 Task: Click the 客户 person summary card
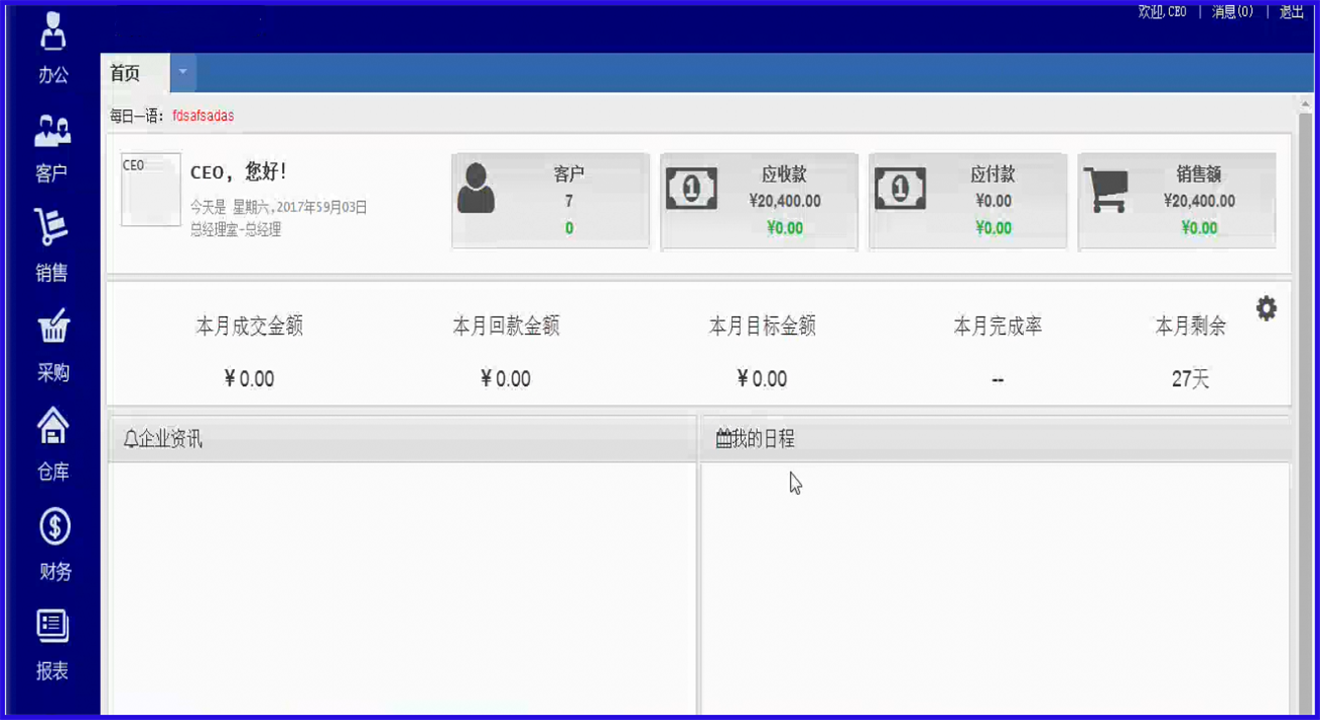coord(551,200)
